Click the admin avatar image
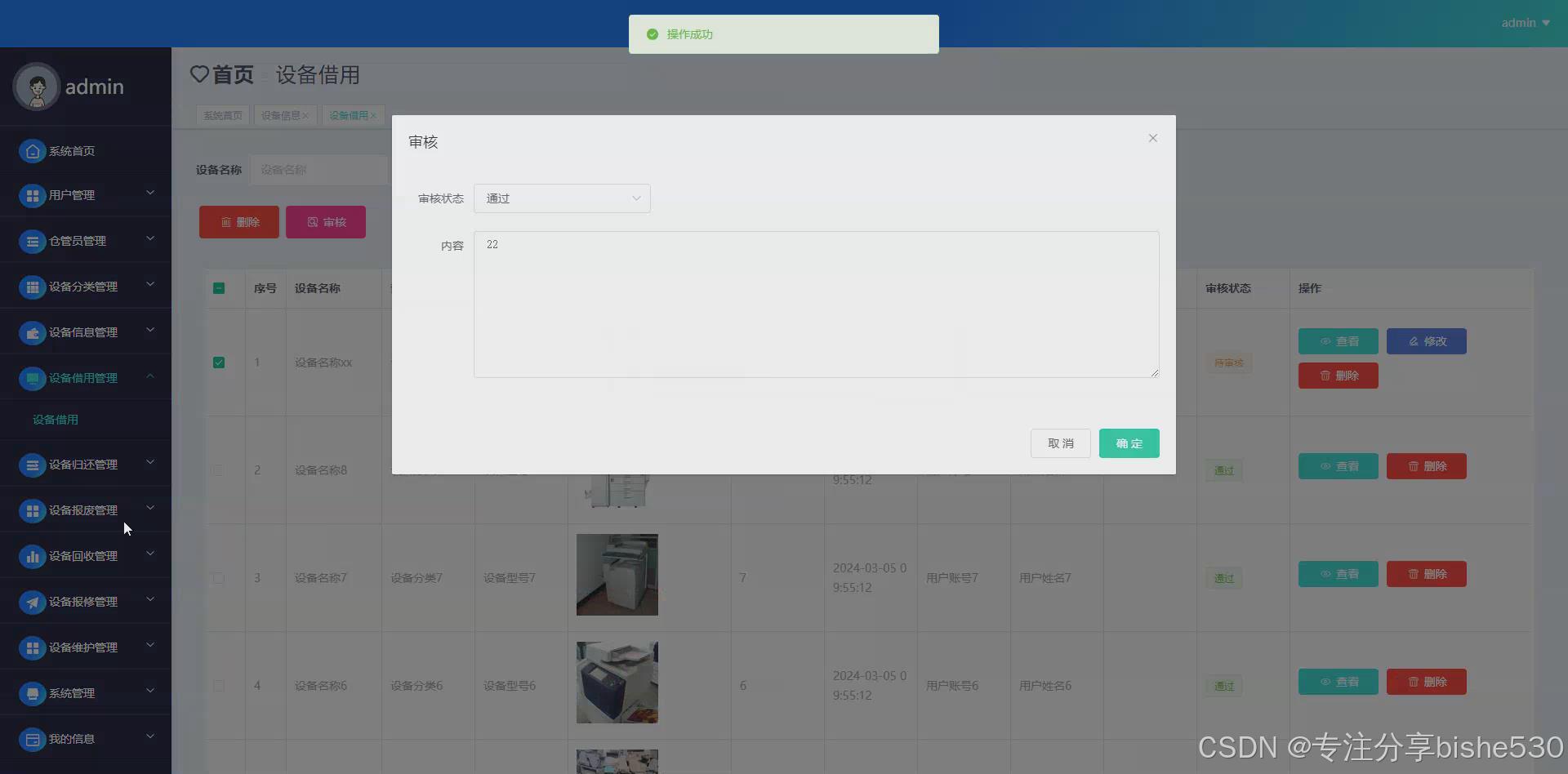This screenshot has width=1568, height=774. click(35, 87)
